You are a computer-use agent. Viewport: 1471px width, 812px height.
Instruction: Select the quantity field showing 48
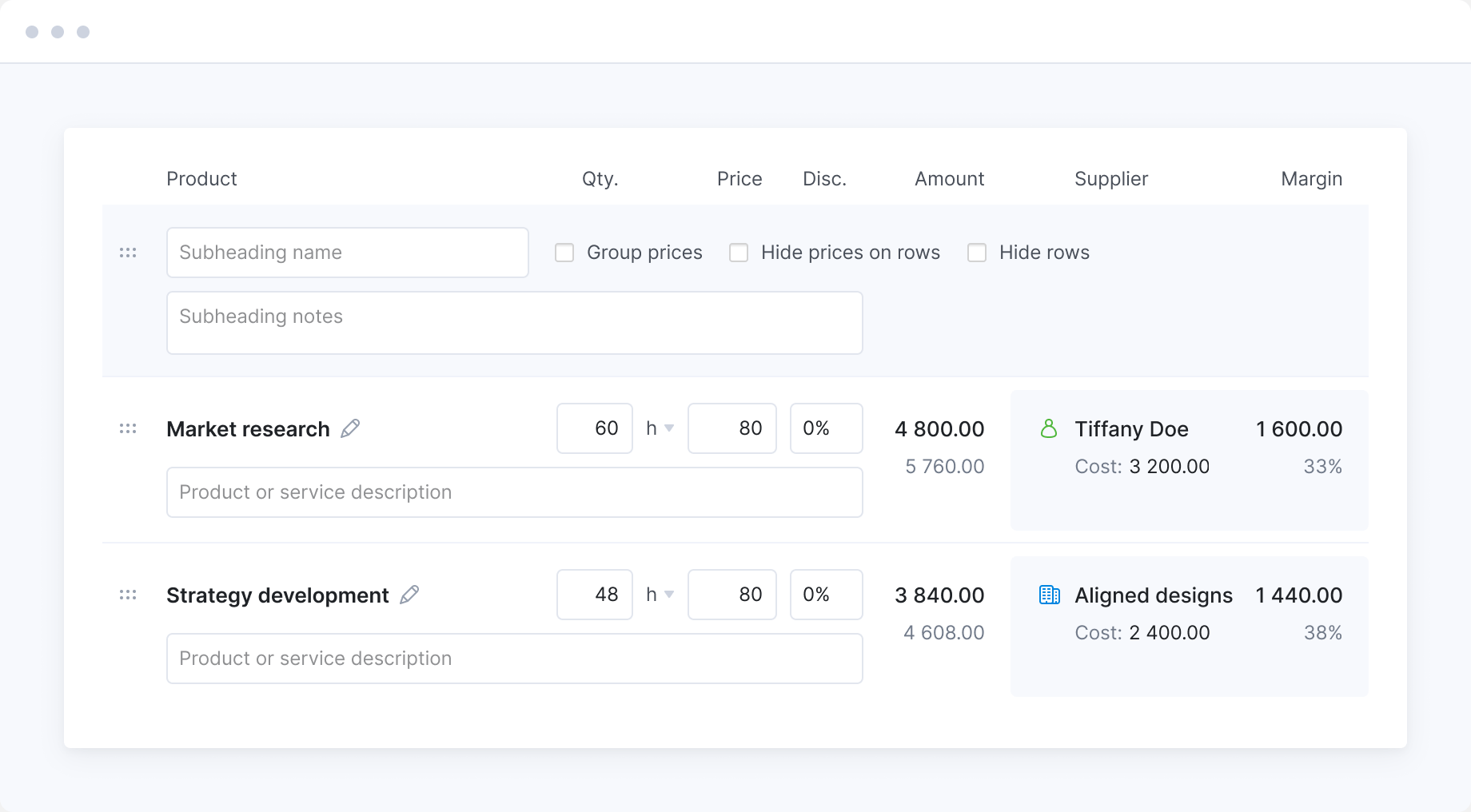[x=595, y=595]
